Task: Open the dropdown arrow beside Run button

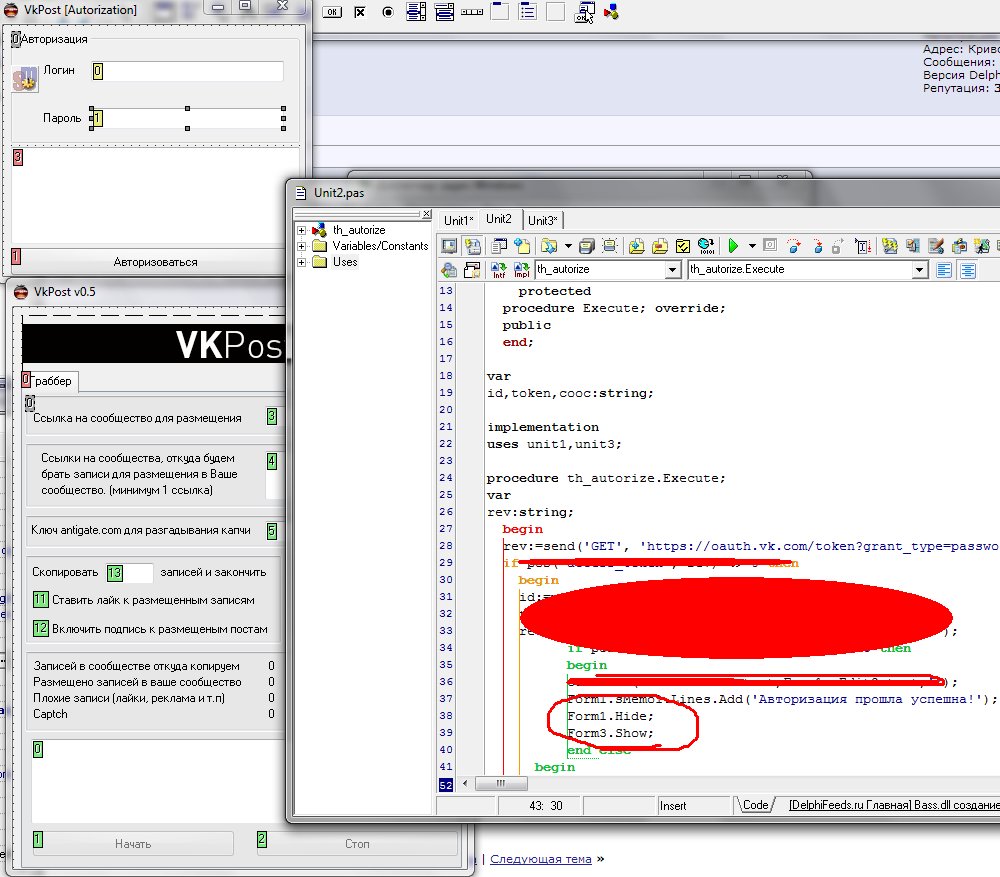Action: coord(752,246)
